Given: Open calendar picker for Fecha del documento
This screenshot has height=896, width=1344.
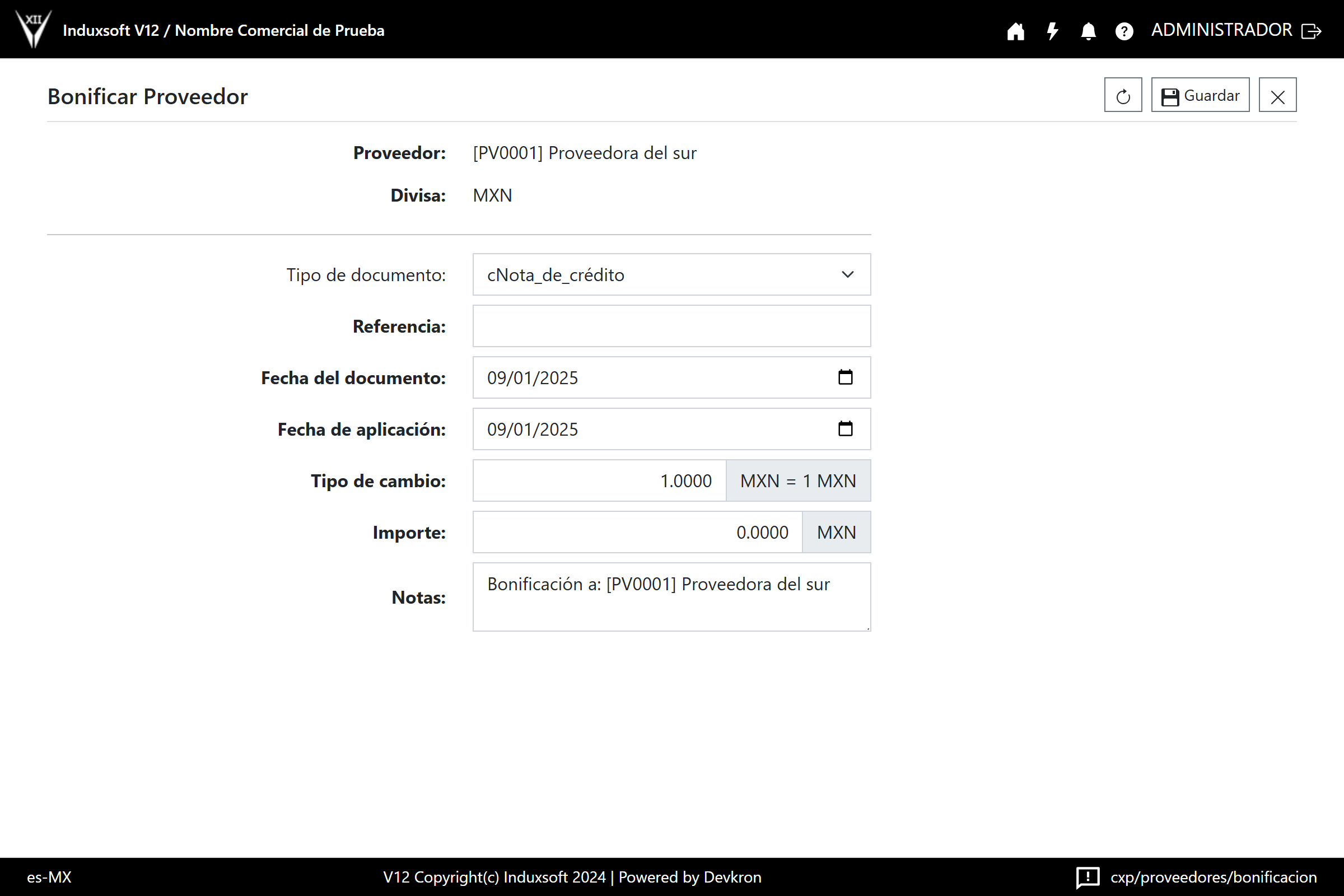Looking at the screenshot, I should pyautogui.click(x=845, y=377).
